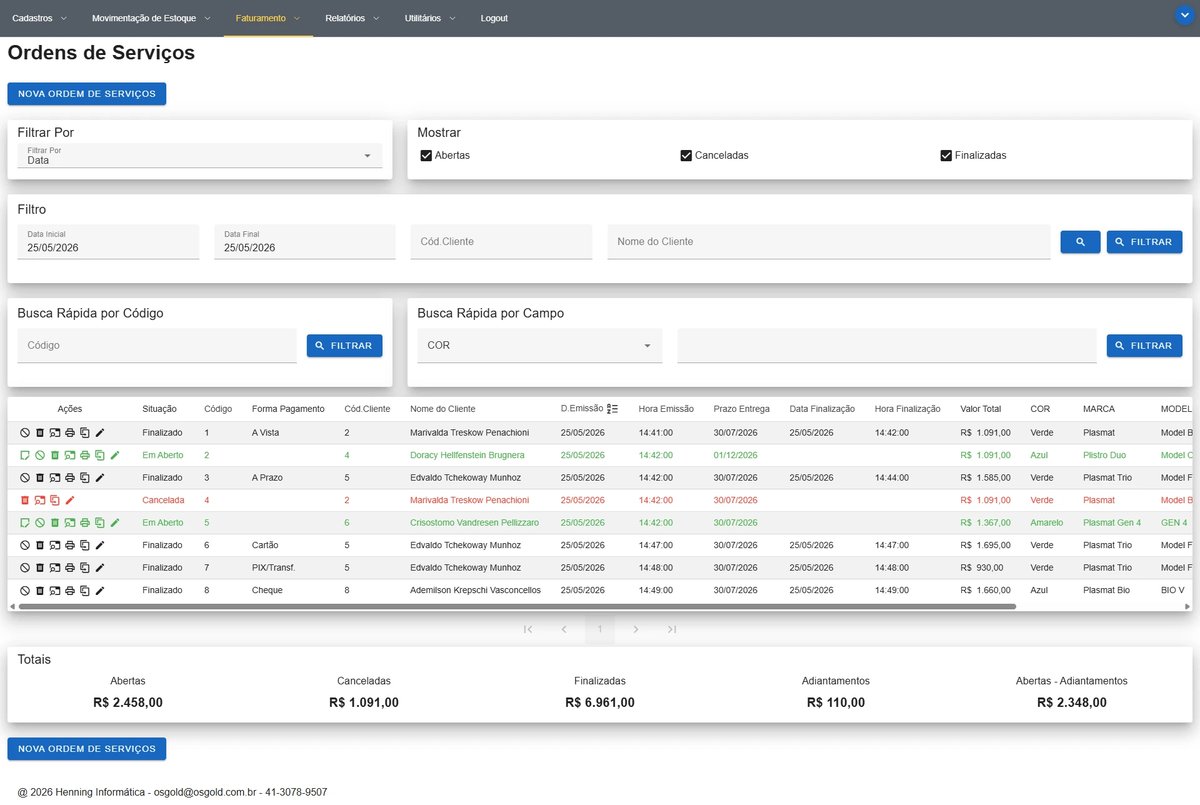Click the table's horizontal scrollbar thumb
This screenshot has height=805, width=1200.
(x=517, y=606)
